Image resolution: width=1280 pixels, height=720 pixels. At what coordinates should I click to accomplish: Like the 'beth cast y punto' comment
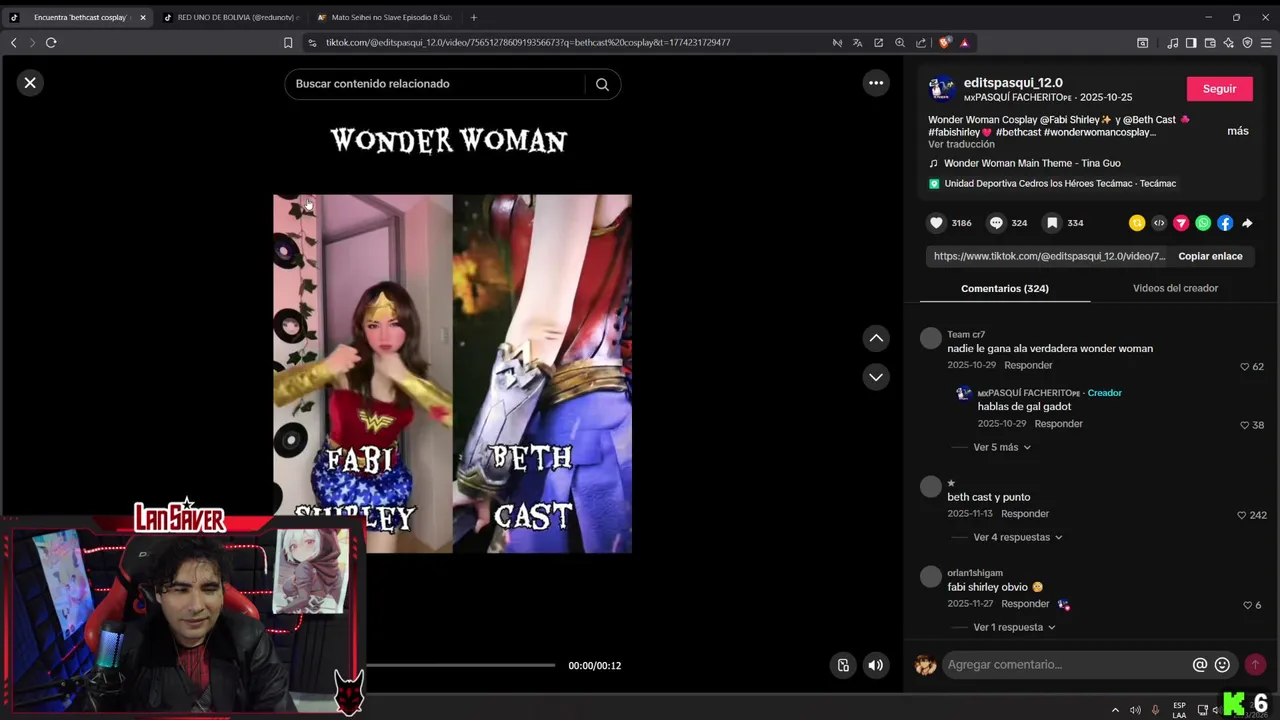pyautogui.click(x=1242, y=515)
